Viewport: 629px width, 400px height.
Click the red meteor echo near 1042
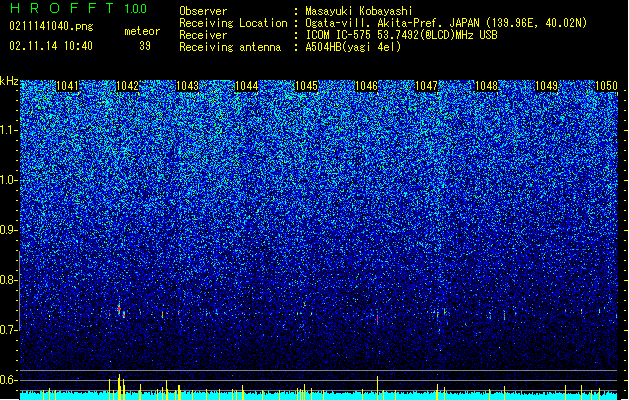click(119, 309)
